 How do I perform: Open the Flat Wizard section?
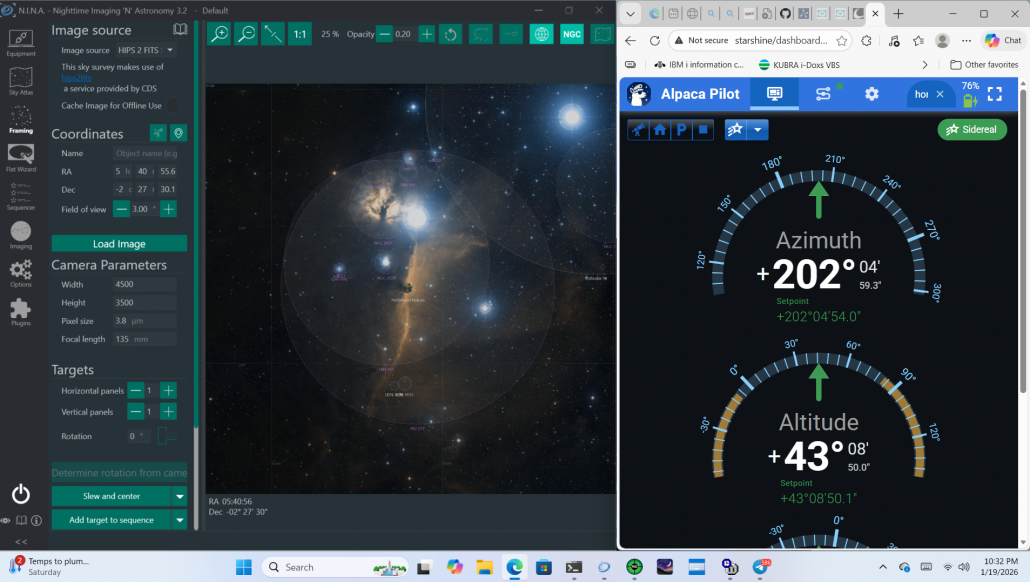coord(21,157)
